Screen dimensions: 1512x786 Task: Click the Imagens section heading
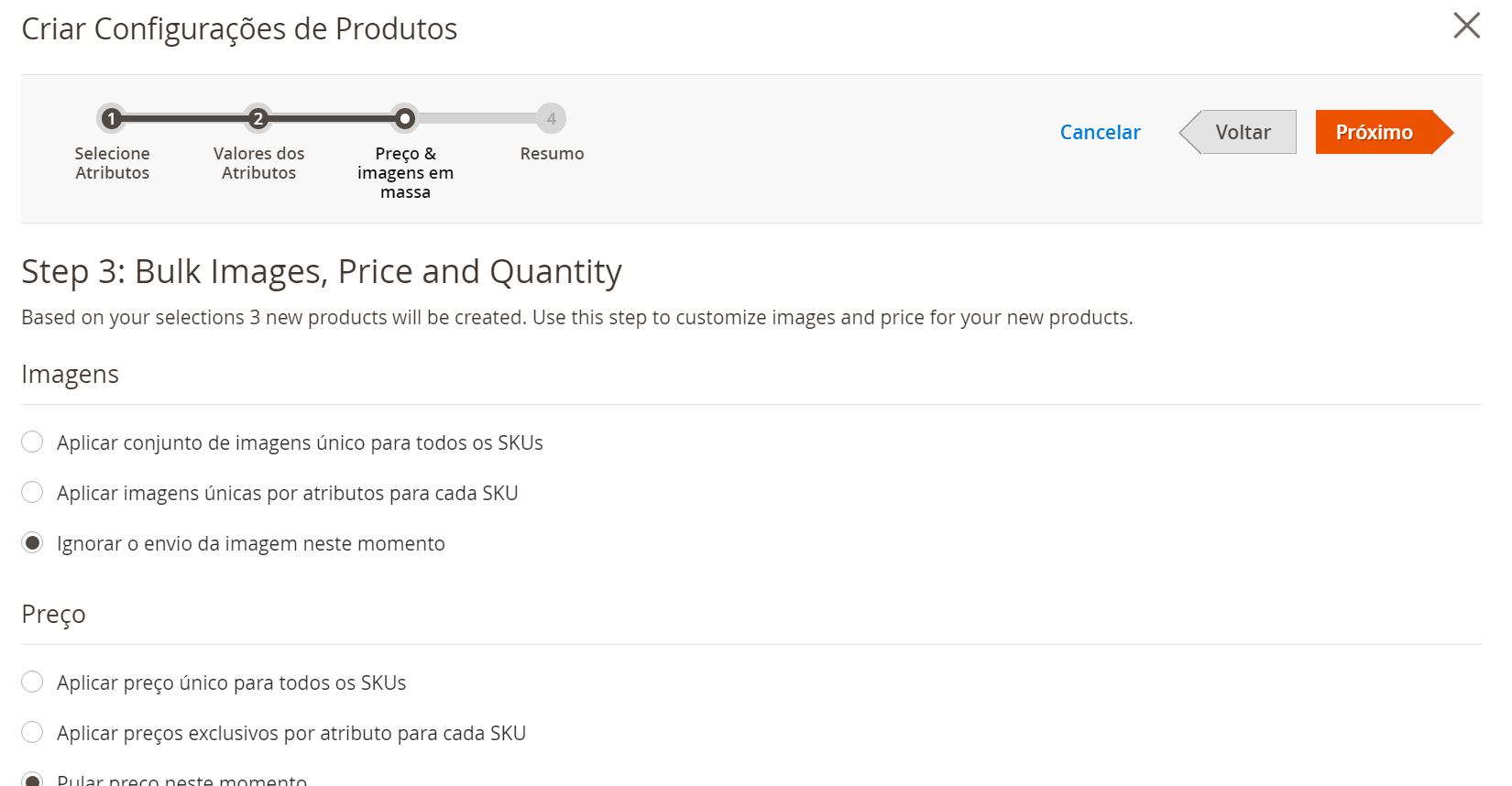tap(71, 375)
